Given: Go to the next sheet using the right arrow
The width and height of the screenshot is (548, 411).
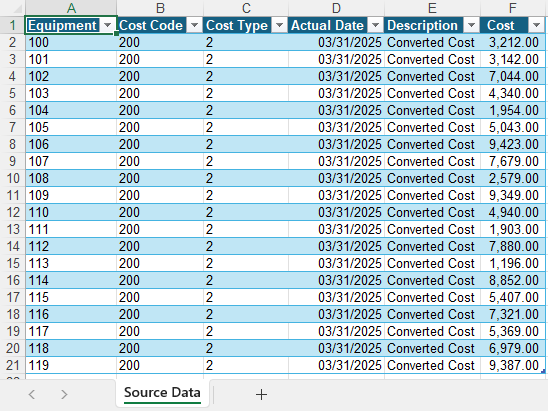Looking at the screenshot, I should pyautogui.click(x=64, y=394).
